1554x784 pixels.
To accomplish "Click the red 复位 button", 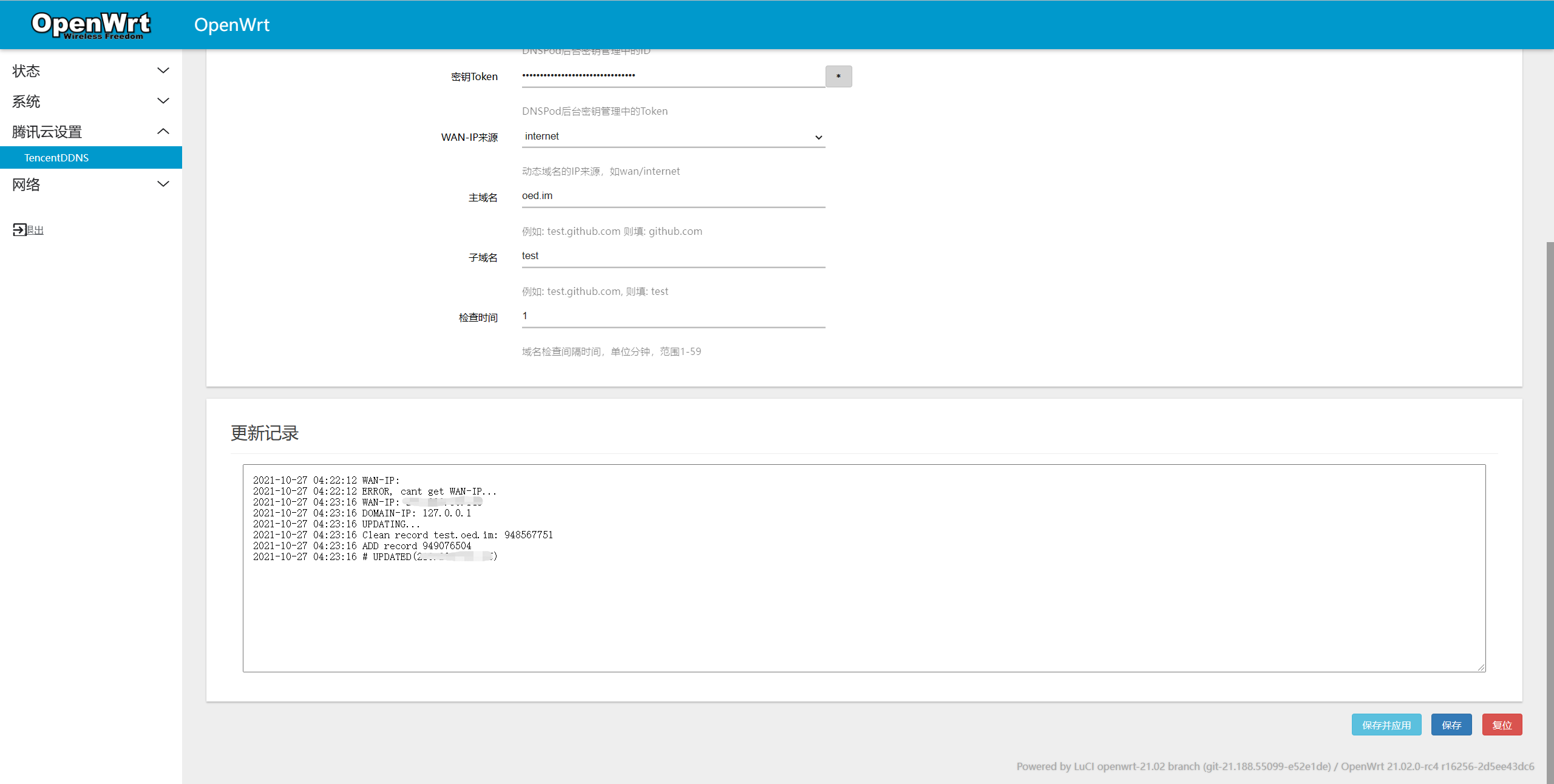I will tap(1502, 725).
